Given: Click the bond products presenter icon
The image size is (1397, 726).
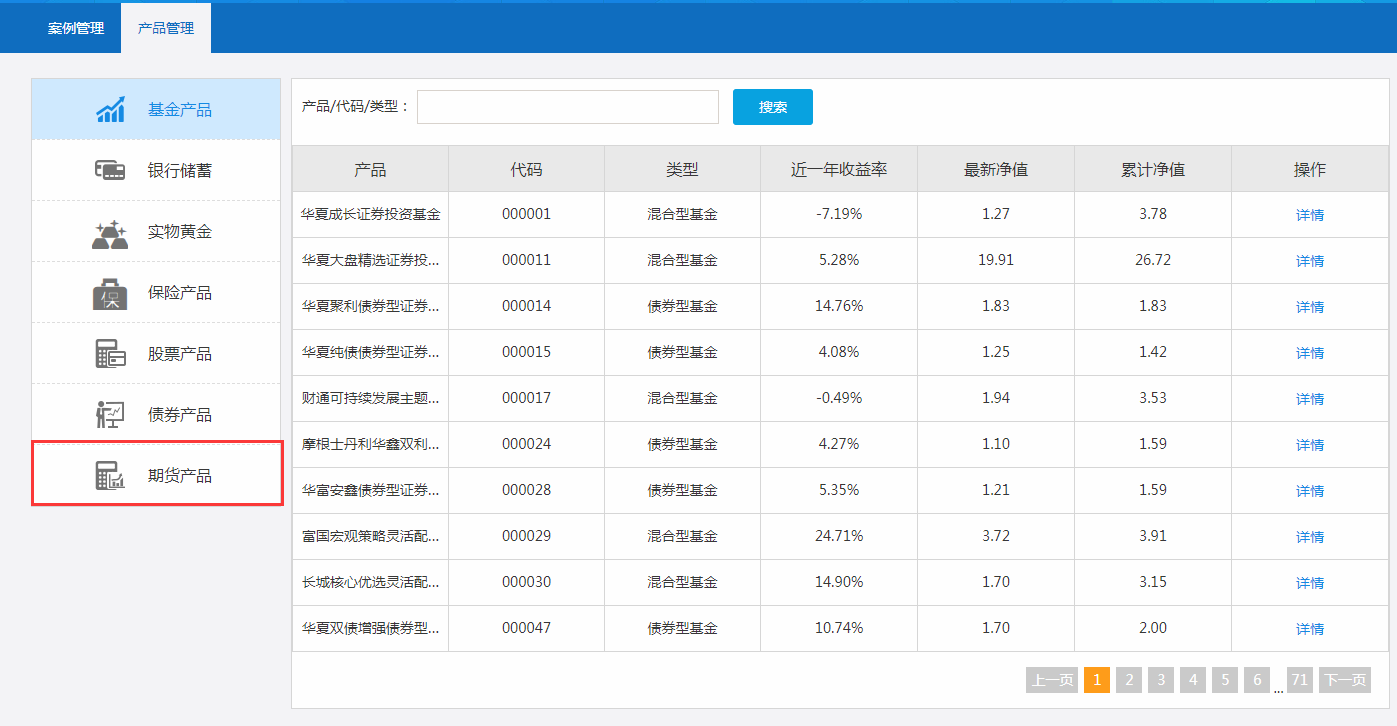Looking at the screenshot, I should 110,415.
